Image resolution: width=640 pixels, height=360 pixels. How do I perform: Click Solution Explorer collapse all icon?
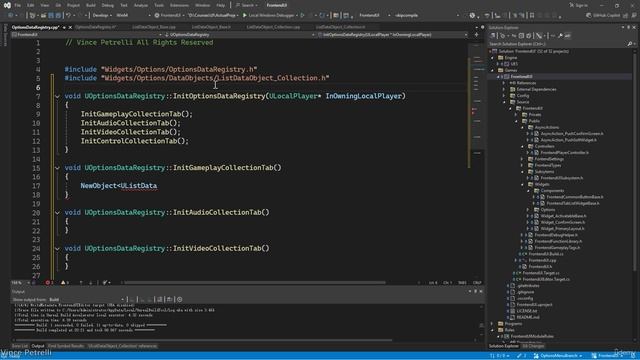(521, 36)
